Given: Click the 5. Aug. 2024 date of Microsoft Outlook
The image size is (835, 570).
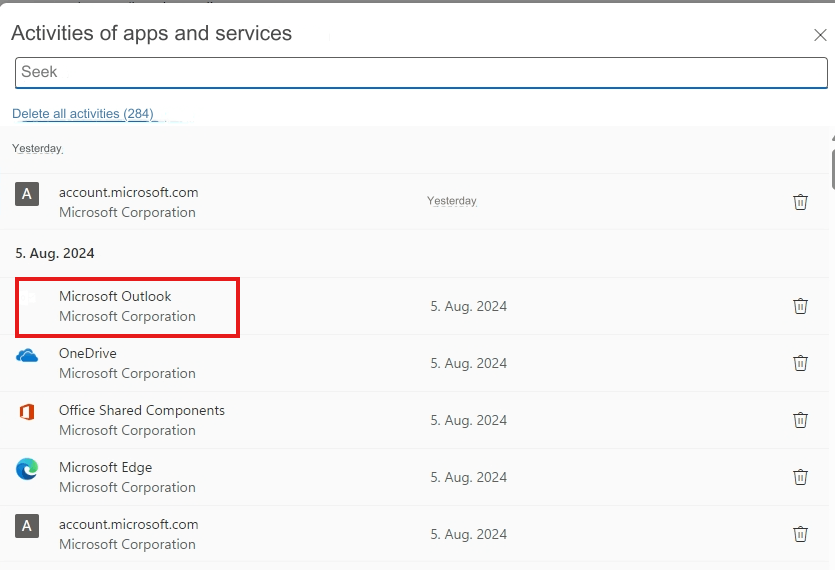Looking at the screenshot, I should pyautogui.click(x=469, y=306).
